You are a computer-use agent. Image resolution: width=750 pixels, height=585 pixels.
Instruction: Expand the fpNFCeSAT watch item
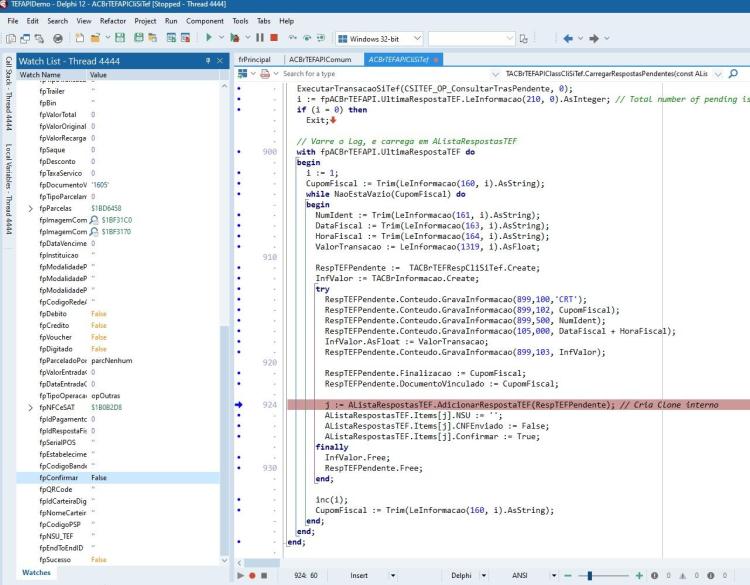pyautogui.click(x=31, y=408)
